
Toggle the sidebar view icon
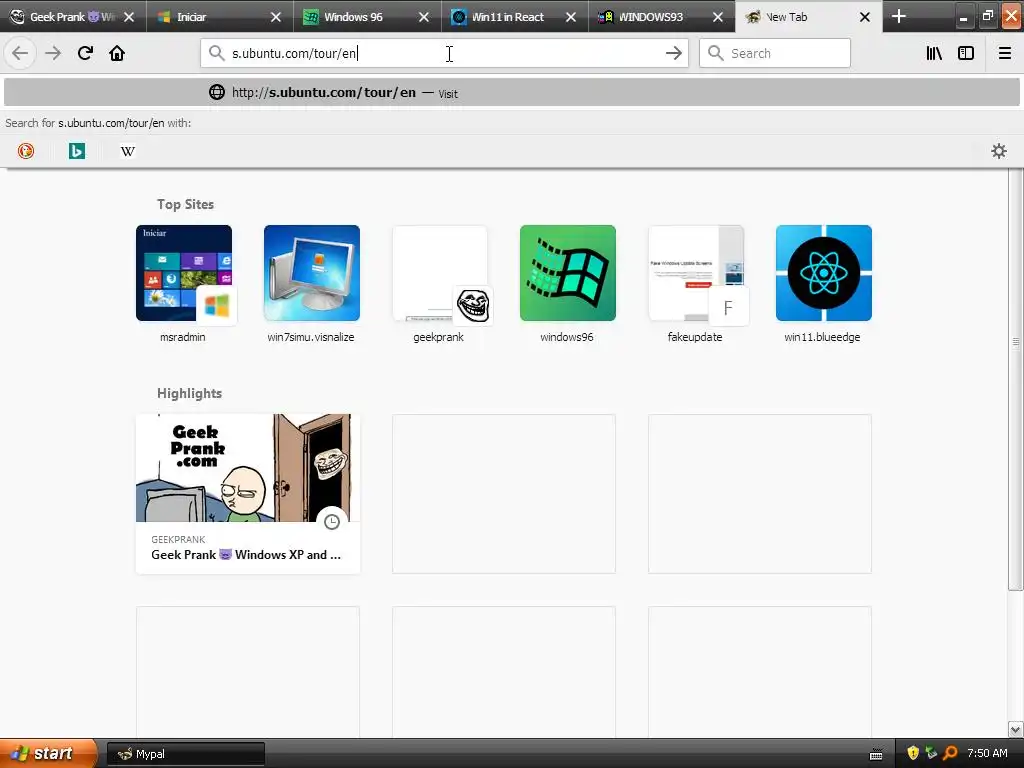coord(966,53)
